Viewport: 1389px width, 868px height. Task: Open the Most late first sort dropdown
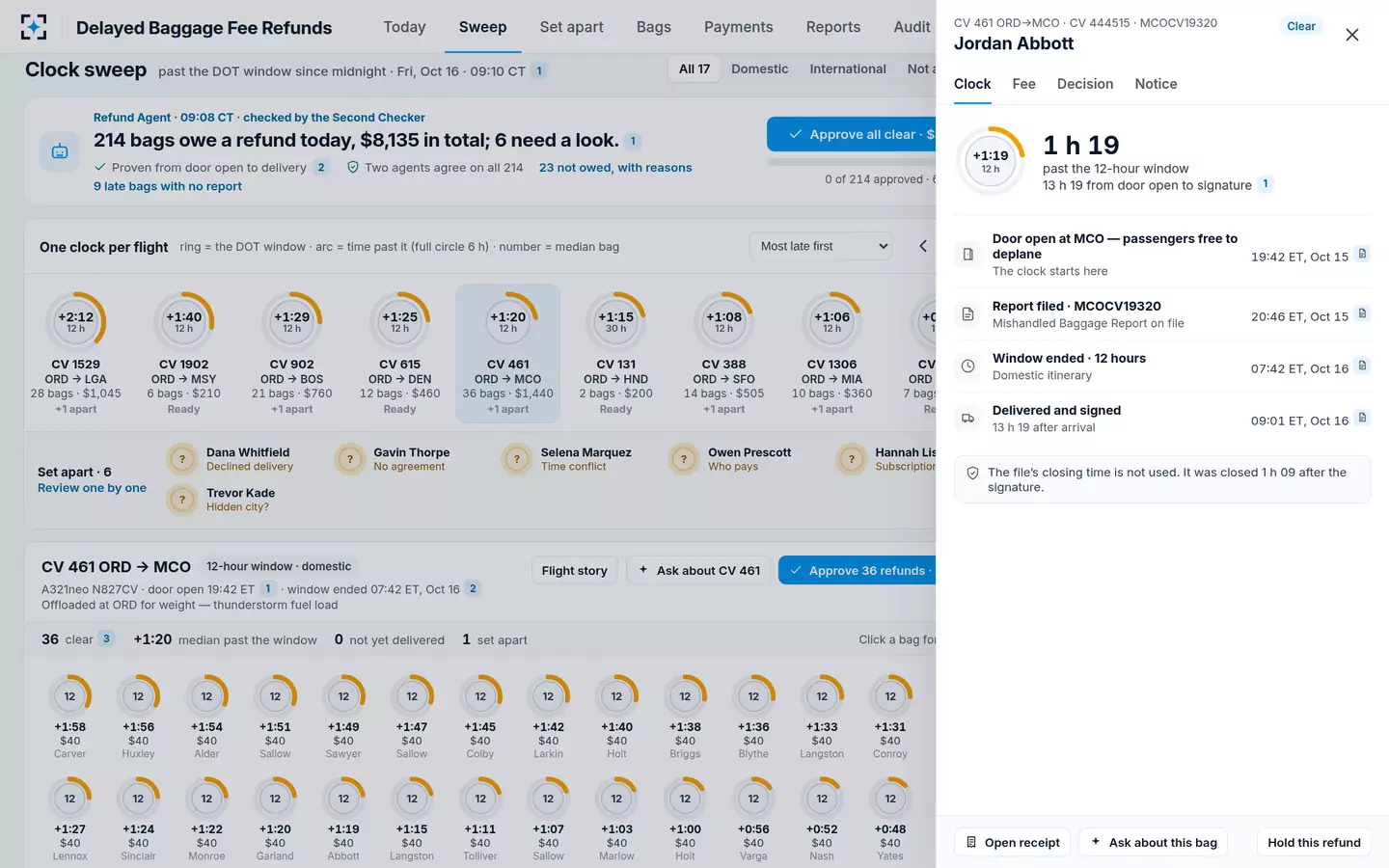point(824,246)
